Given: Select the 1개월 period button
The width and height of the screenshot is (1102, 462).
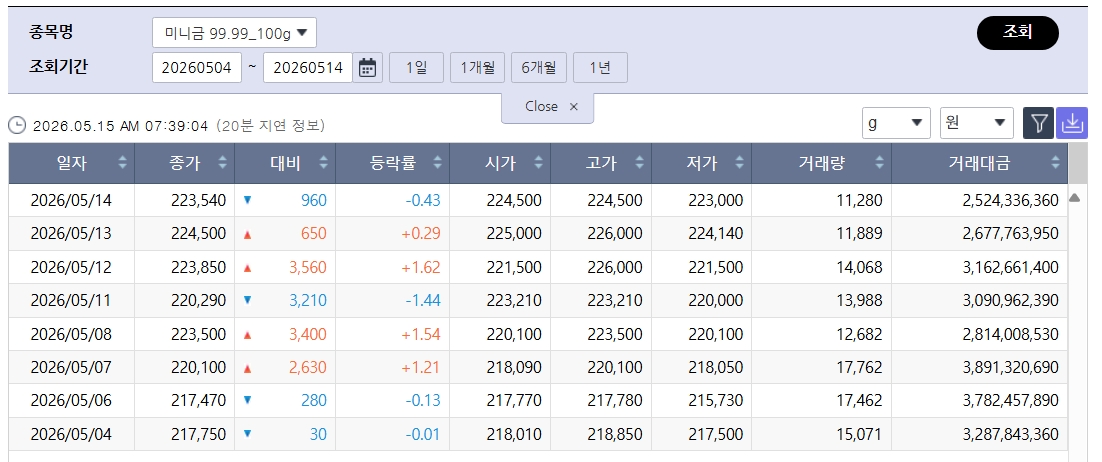Looking at the screenshot, I should pos(478,68).
